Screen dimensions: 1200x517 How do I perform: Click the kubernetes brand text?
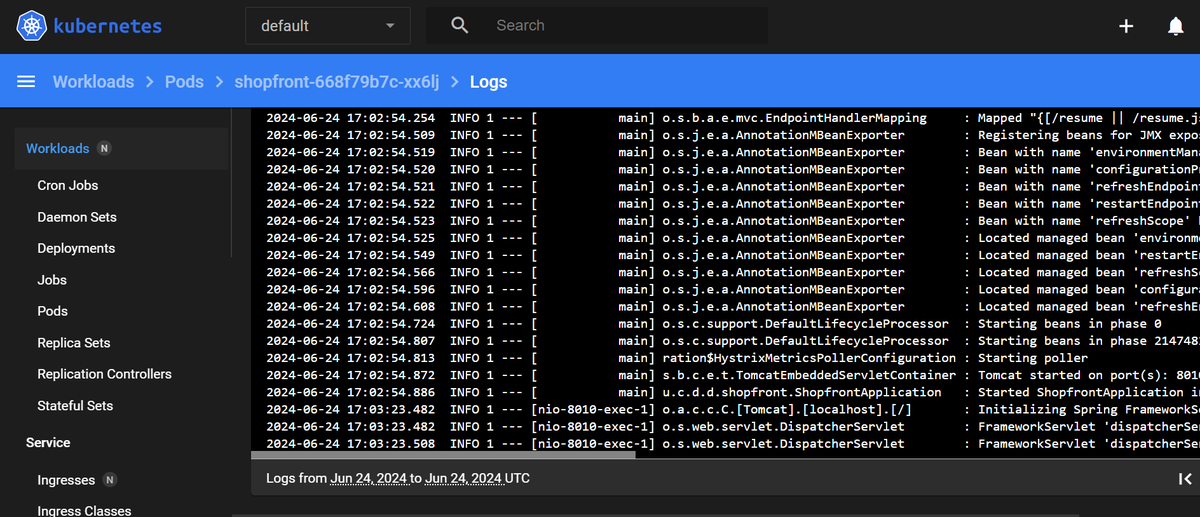pos(110,26)
